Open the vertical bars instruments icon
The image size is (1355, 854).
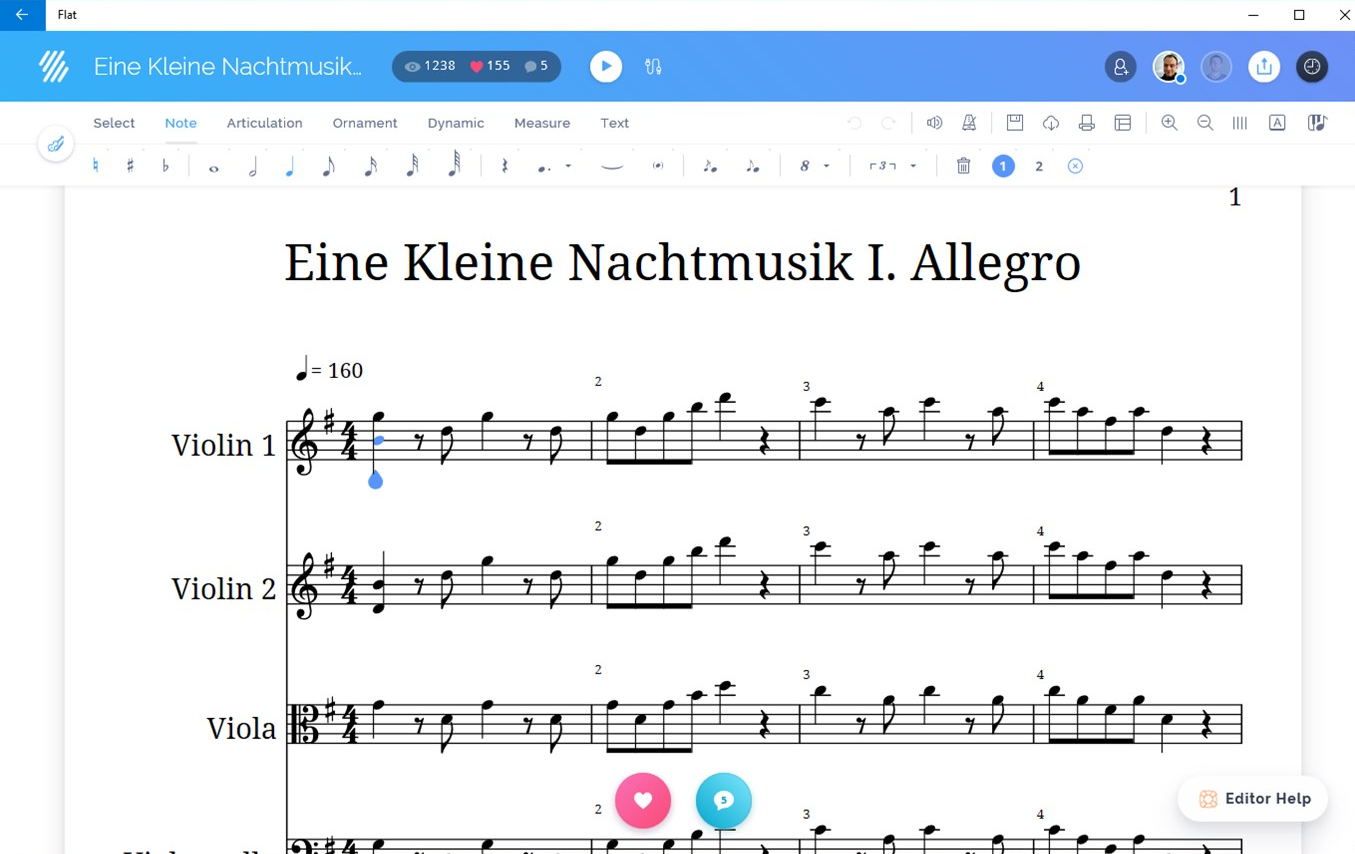(x=1240, y=123)
